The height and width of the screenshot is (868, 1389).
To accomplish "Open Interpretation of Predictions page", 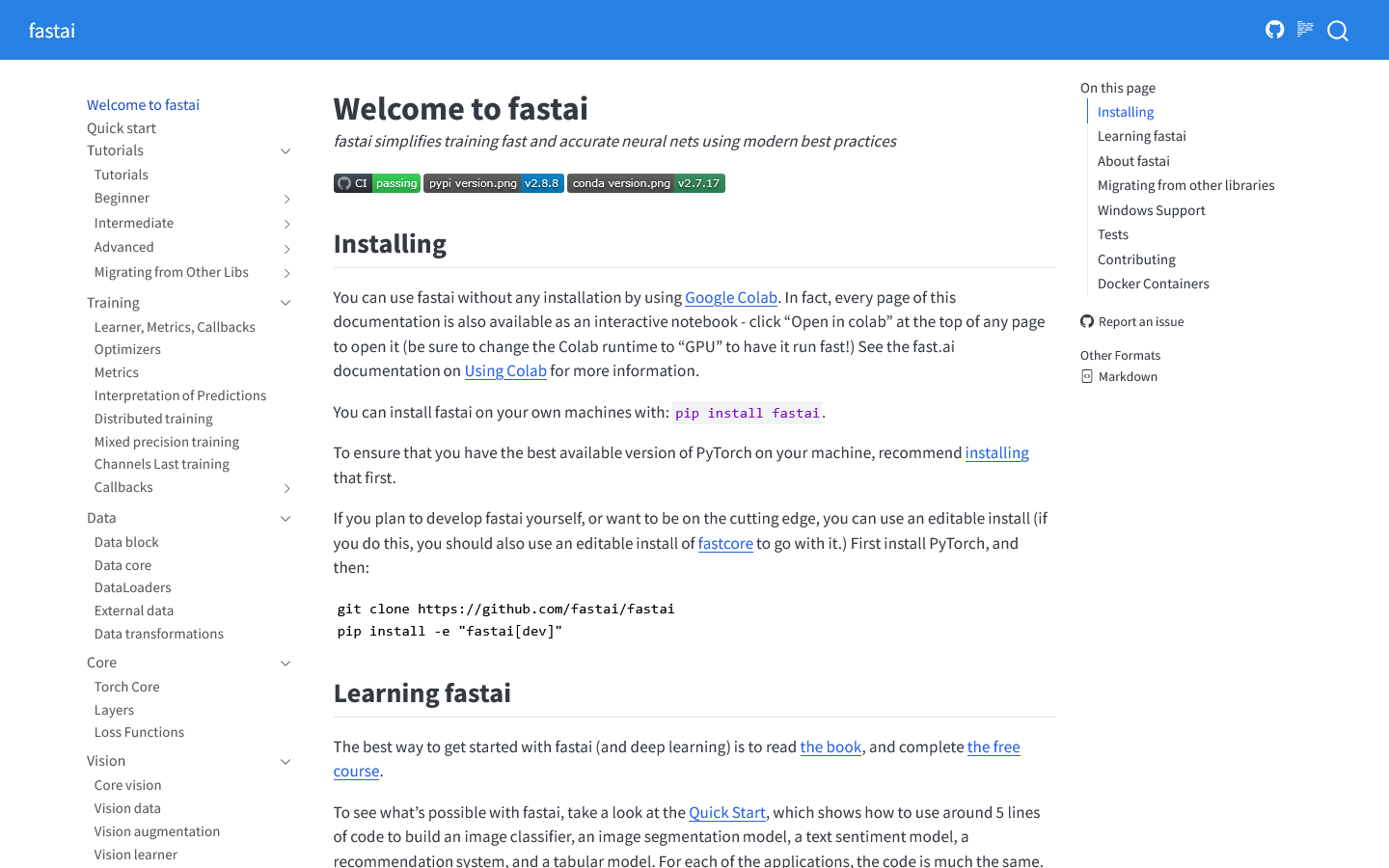I will point(180,395).
